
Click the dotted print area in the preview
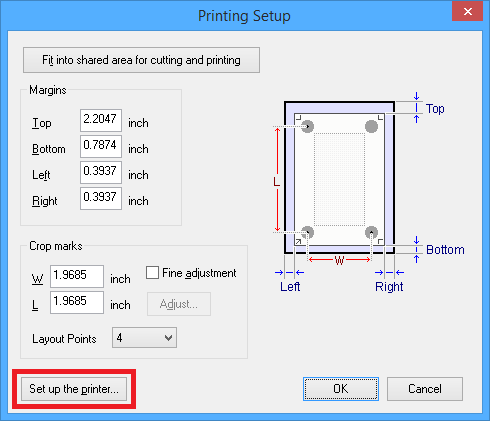pos(339,179)
